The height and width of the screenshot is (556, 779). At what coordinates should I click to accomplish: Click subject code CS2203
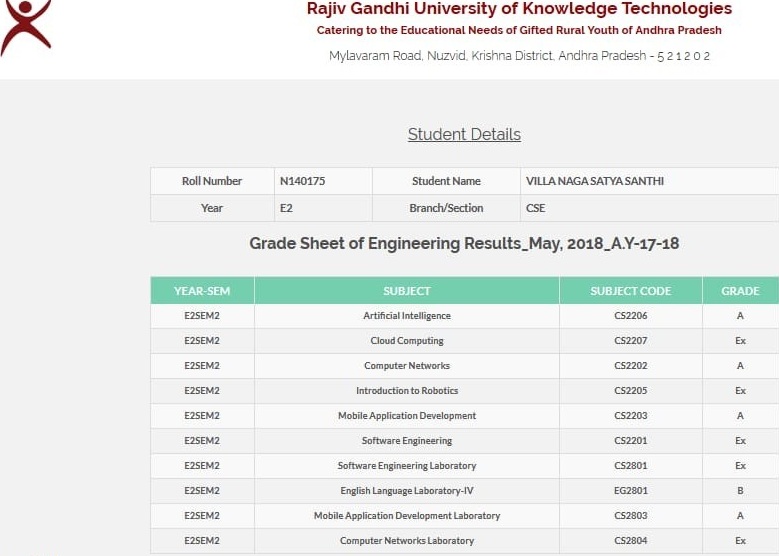[631, 416]
